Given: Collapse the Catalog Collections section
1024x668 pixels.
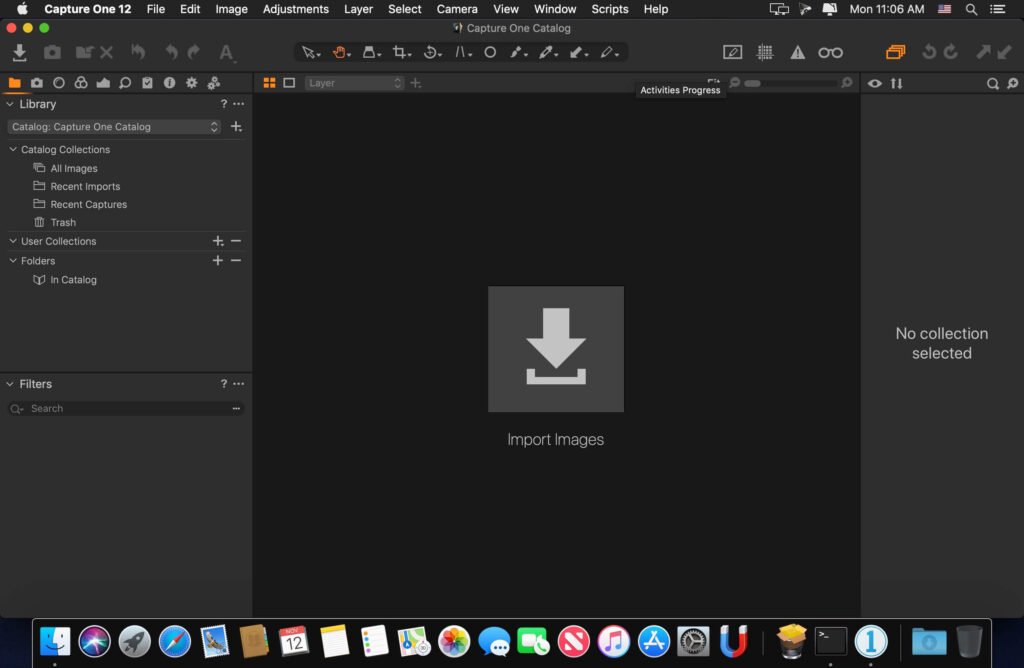Looking at the screenshot, I should [x=11, y=149].
